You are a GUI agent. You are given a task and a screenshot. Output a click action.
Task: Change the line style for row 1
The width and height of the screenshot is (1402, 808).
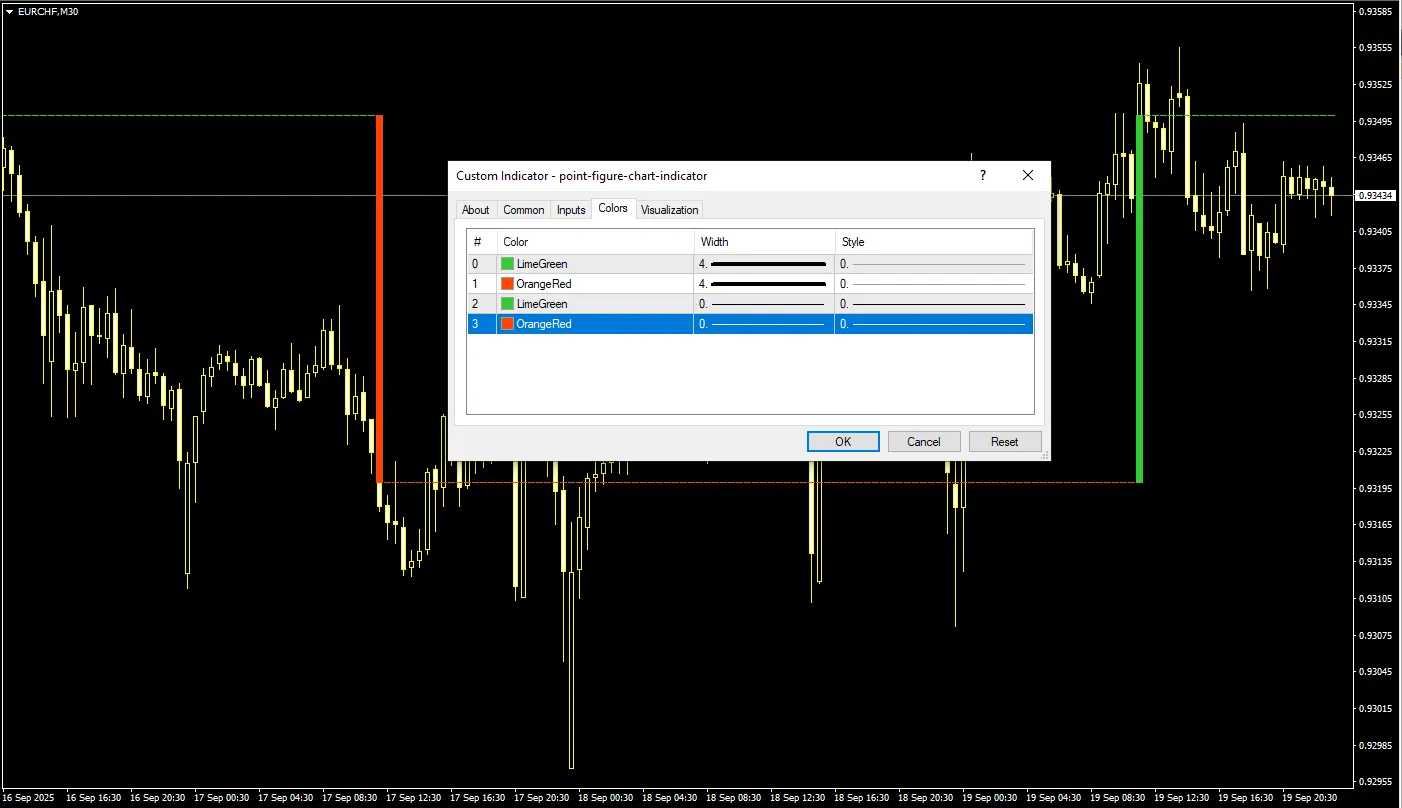point(934,284)
